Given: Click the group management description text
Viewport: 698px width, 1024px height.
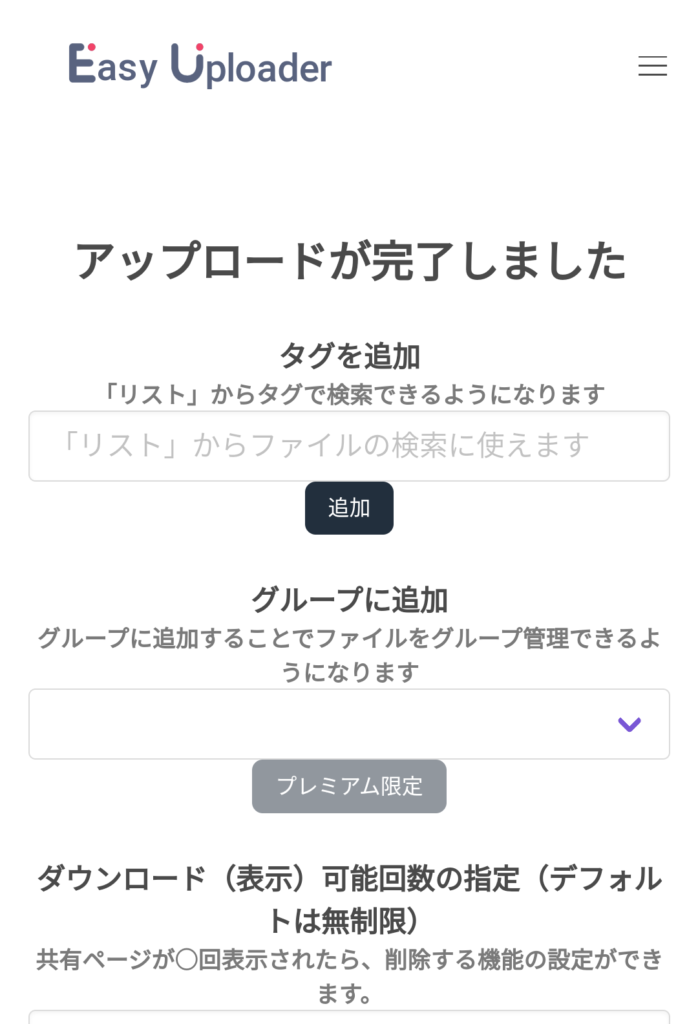Looking at the screenshot, I should point(349,654).
